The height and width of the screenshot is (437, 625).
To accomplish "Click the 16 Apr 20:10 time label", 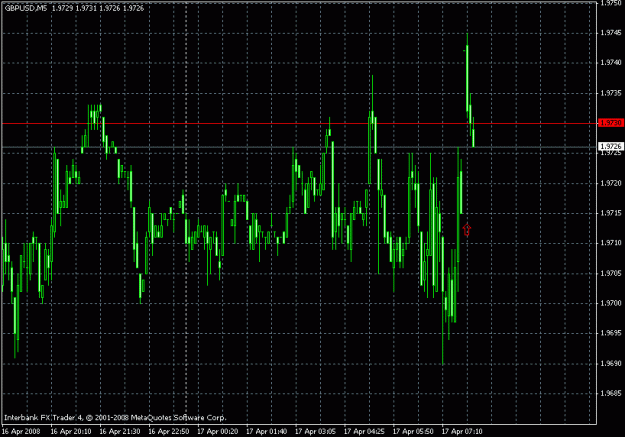I will [x=71, y=431].
